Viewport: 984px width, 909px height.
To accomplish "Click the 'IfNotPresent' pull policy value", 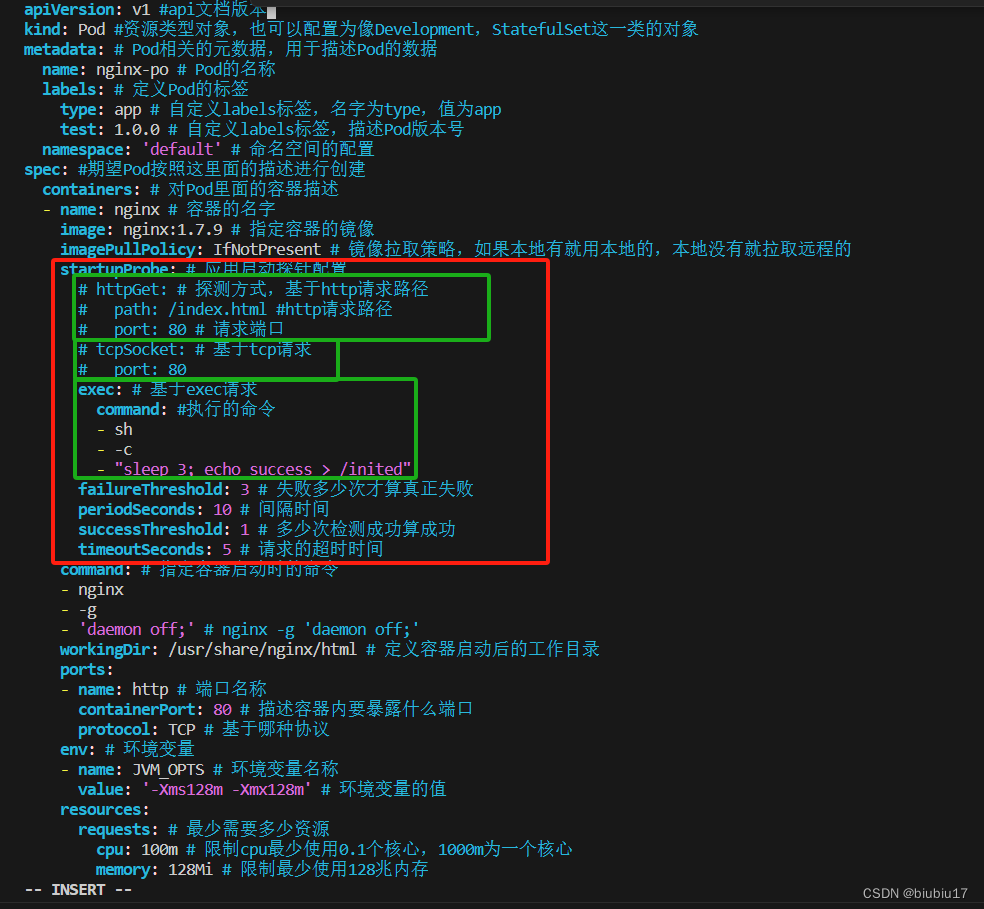I will (x=267, y=250).
